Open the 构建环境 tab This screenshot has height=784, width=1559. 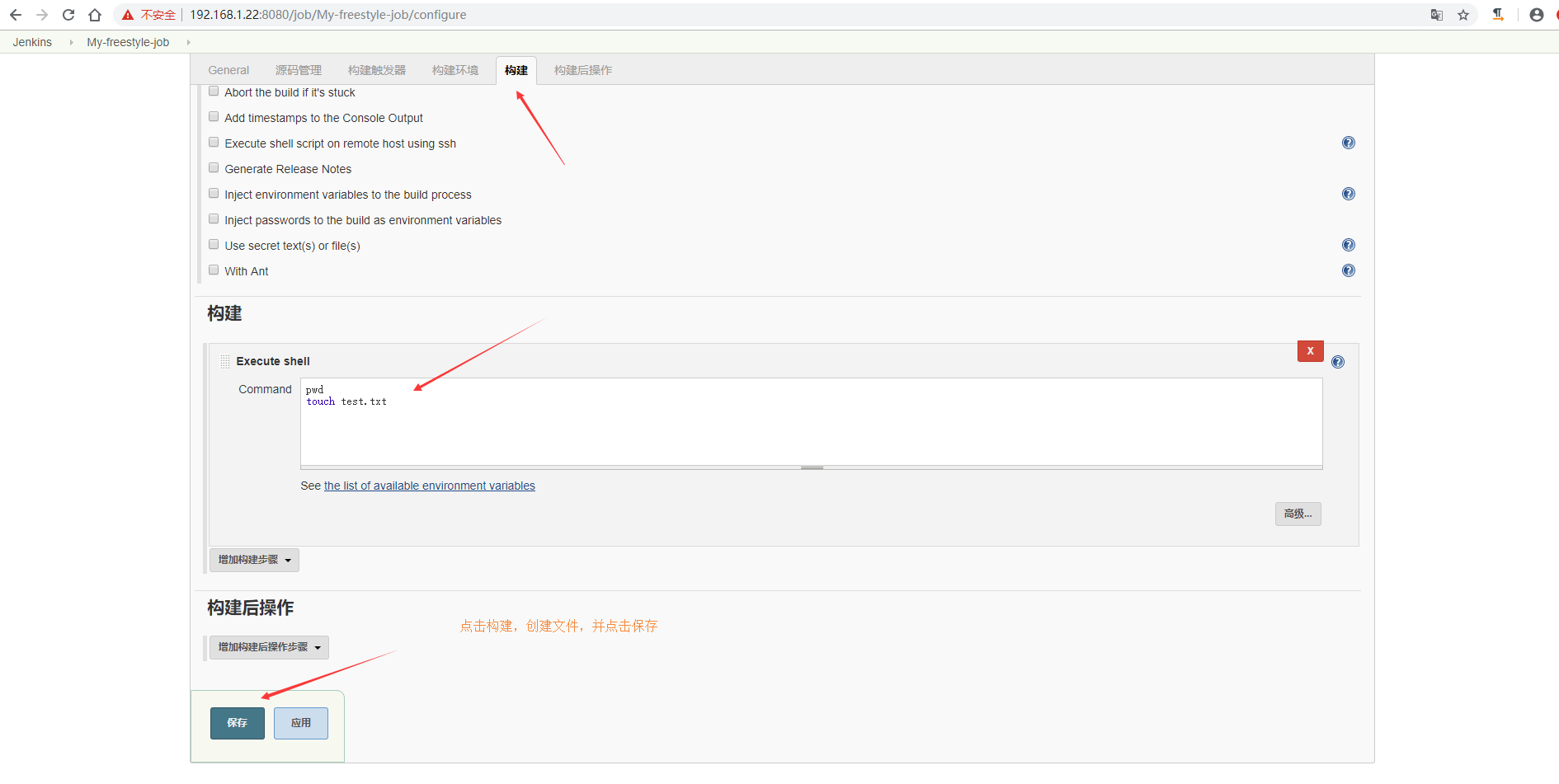(455, 70)
